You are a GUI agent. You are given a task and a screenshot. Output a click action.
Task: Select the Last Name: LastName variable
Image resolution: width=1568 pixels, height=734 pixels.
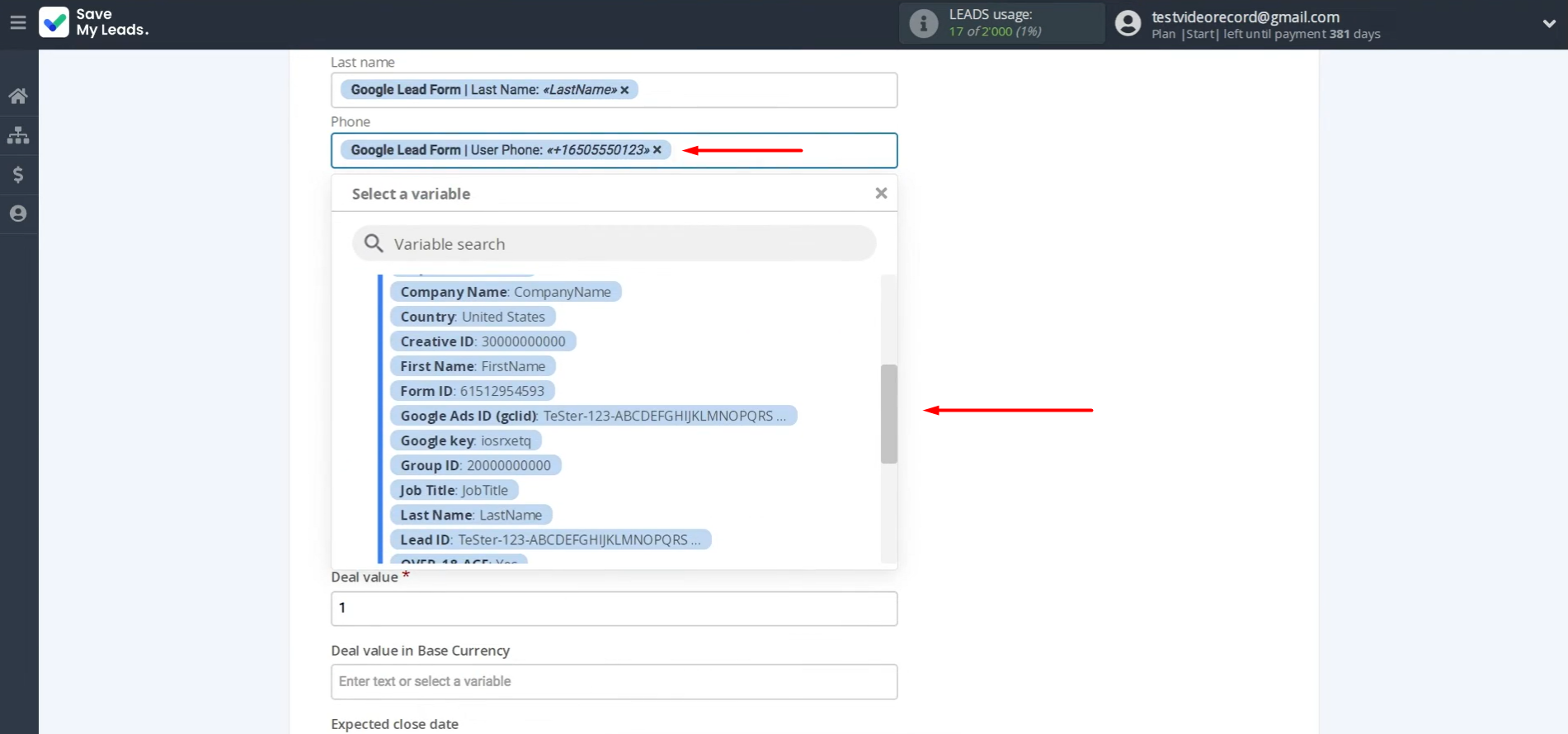click(x=471, y=515)
